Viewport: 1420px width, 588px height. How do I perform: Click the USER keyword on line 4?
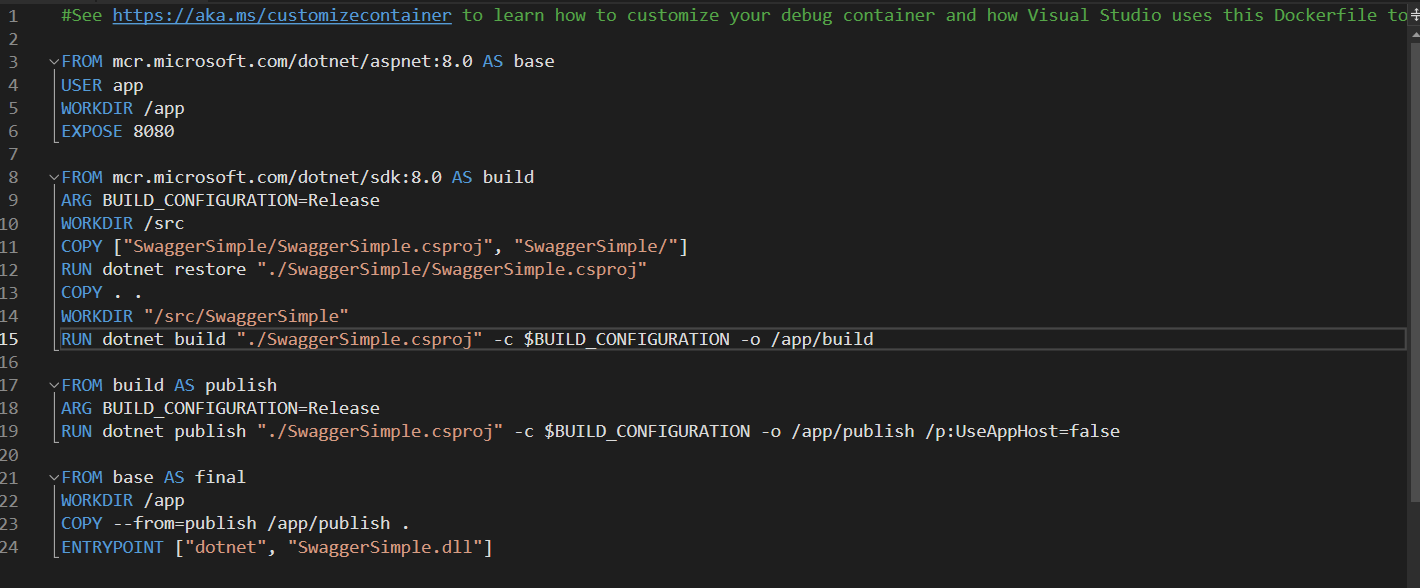[x=81, y=86]
